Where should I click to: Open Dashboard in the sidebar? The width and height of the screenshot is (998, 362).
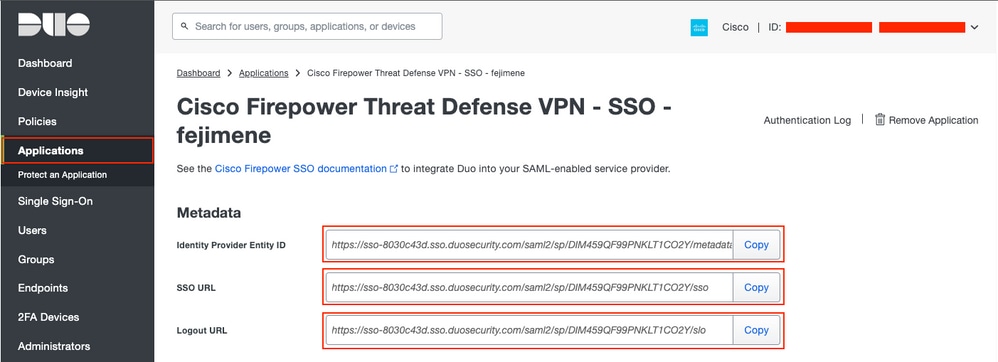click(45, 63)
